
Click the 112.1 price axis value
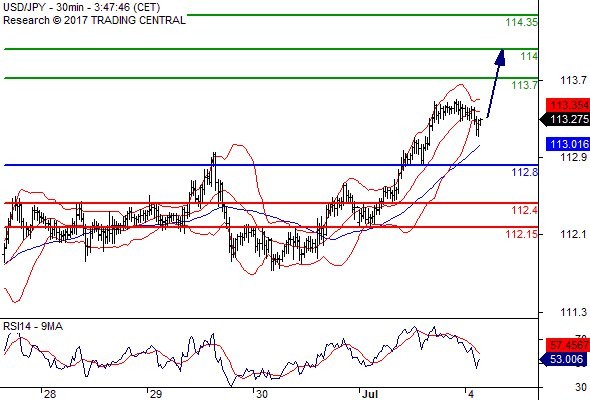(x=573, y=234)
